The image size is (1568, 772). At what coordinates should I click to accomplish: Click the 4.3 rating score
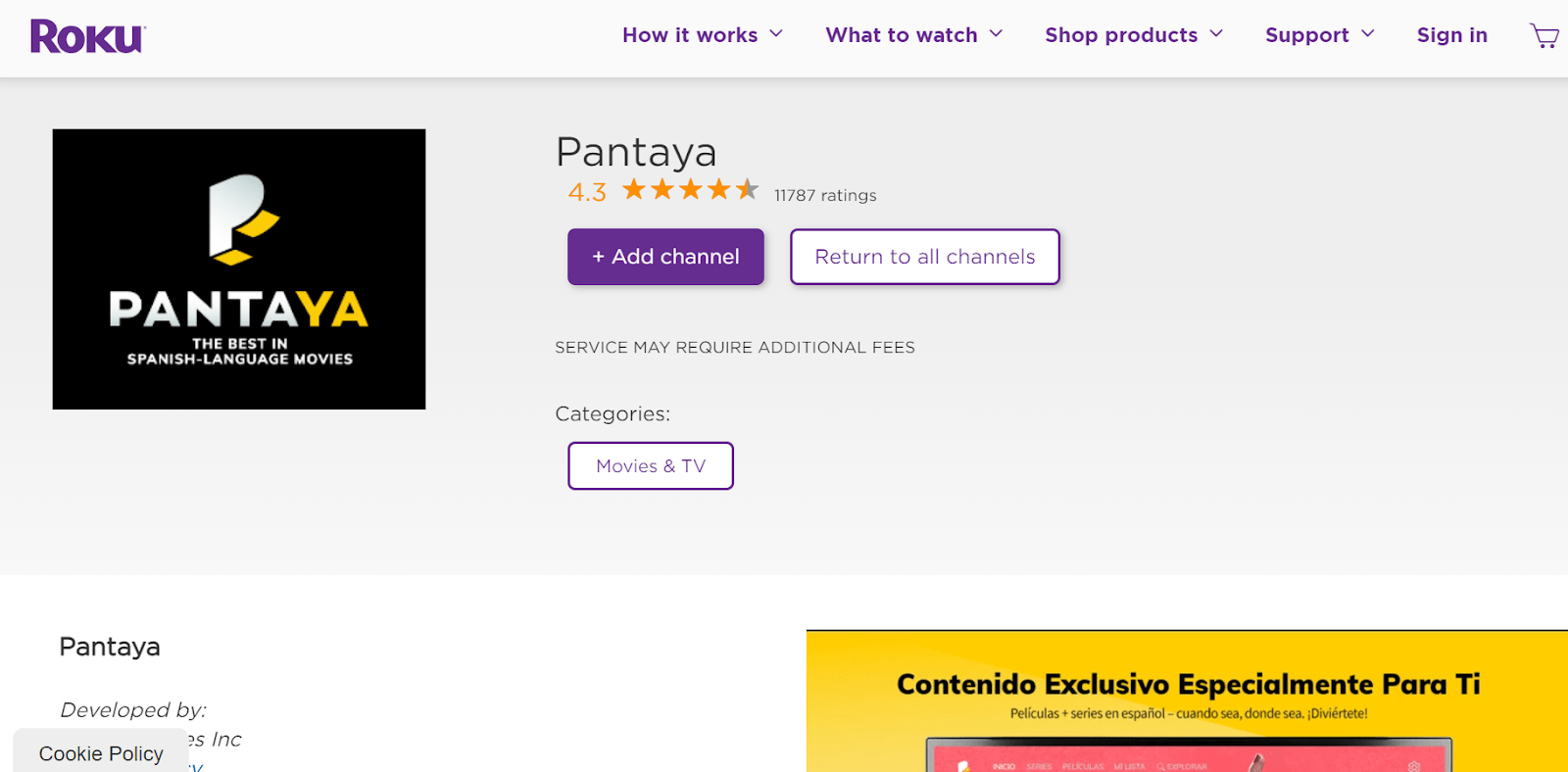tap(587, 192)
